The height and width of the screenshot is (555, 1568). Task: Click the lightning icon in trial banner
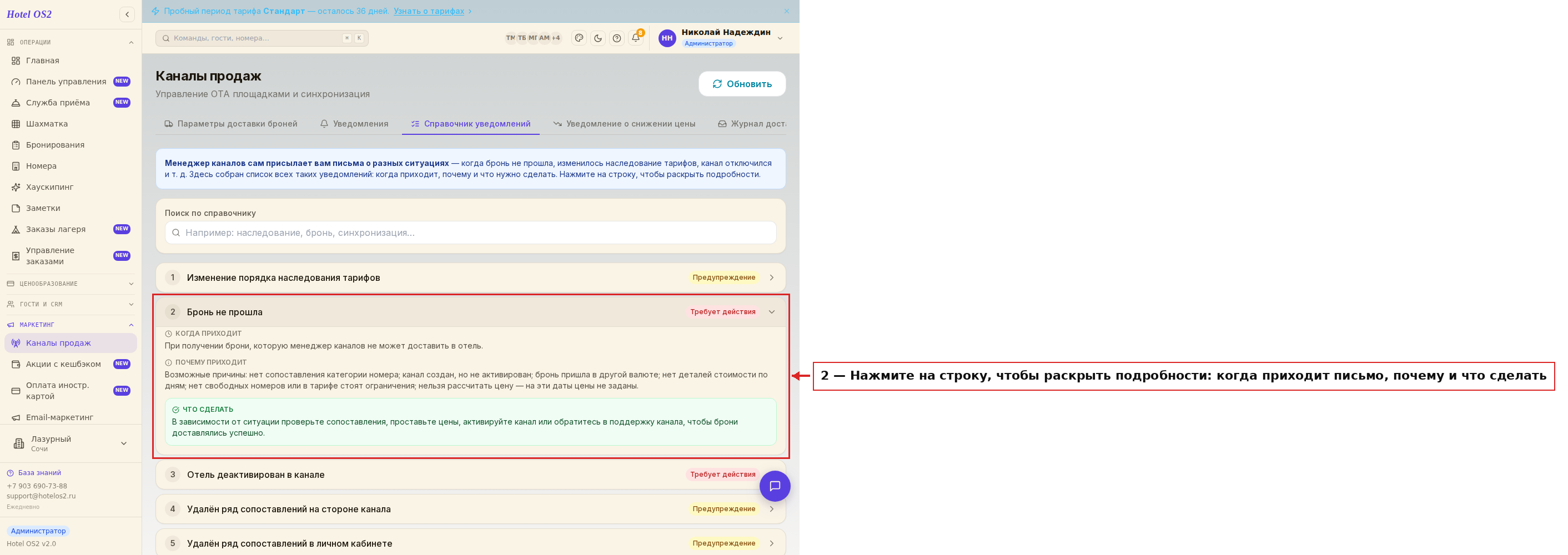[x=155, y=11]
